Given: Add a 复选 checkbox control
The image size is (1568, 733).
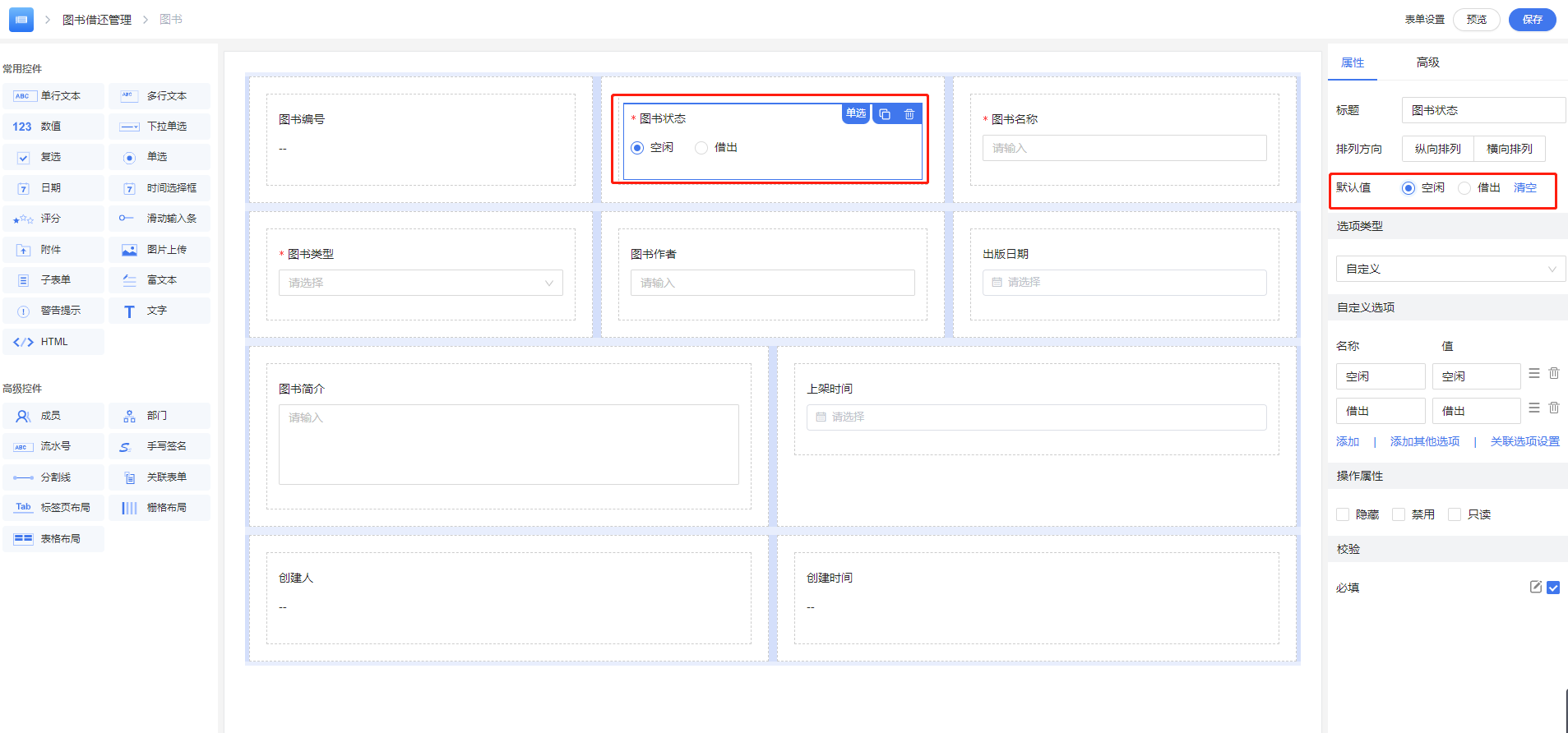Looking at the screenshot, I should point(53,157).
